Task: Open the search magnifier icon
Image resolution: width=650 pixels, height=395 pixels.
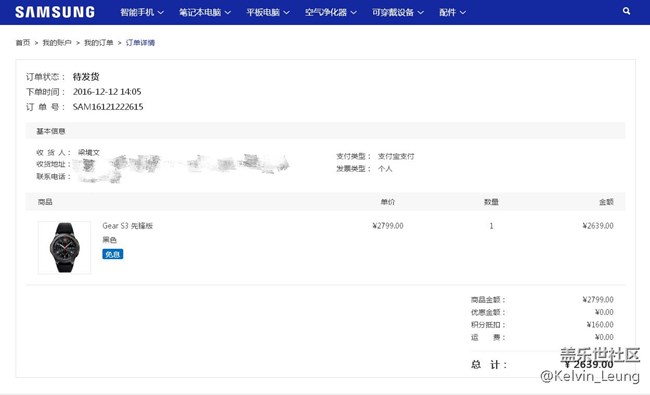Action: click(x=626, y=11)
